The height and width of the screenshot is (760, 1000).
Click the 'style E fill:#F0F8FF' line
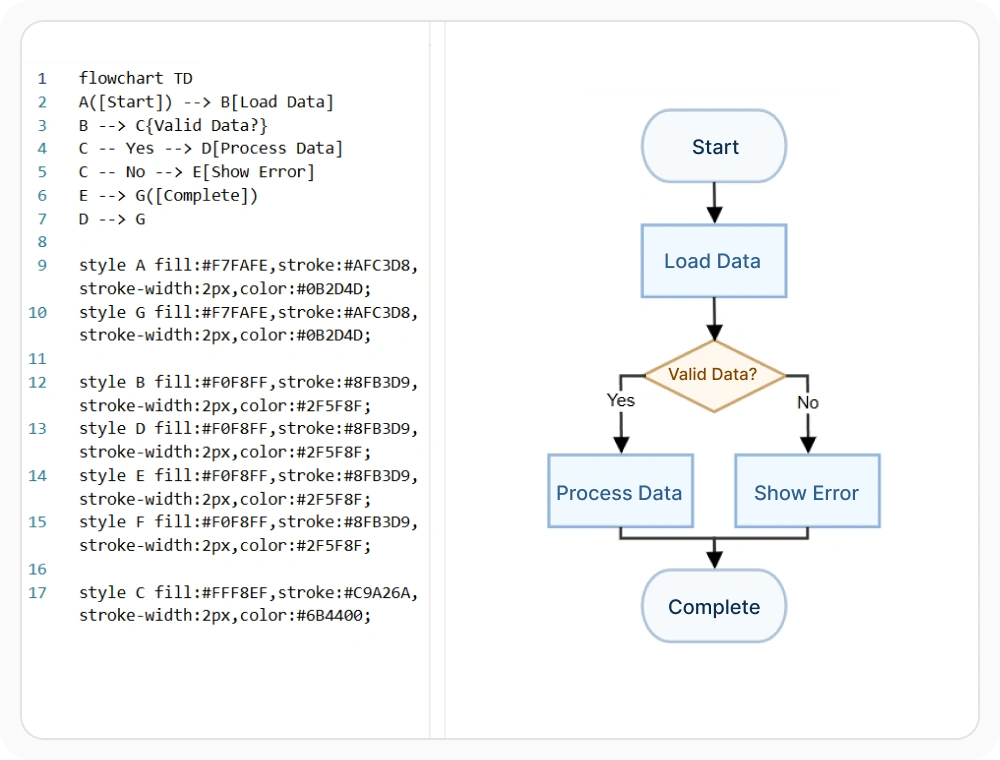(x=249, y=487)
